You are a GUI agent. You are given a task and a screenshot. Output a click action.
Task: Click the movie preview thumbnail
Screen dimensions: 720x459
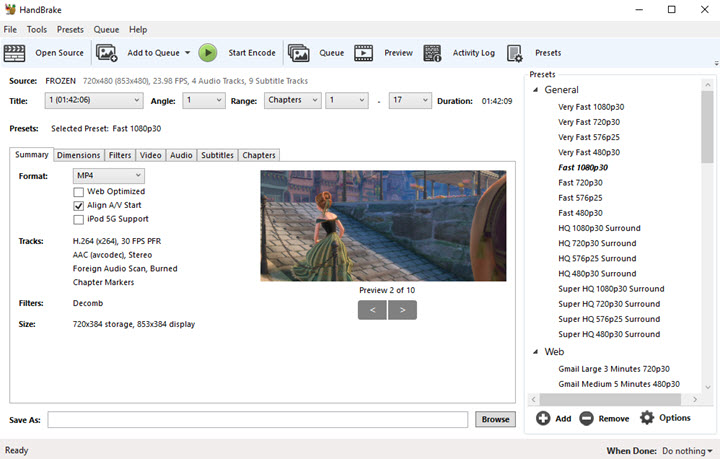pos(383,226)
